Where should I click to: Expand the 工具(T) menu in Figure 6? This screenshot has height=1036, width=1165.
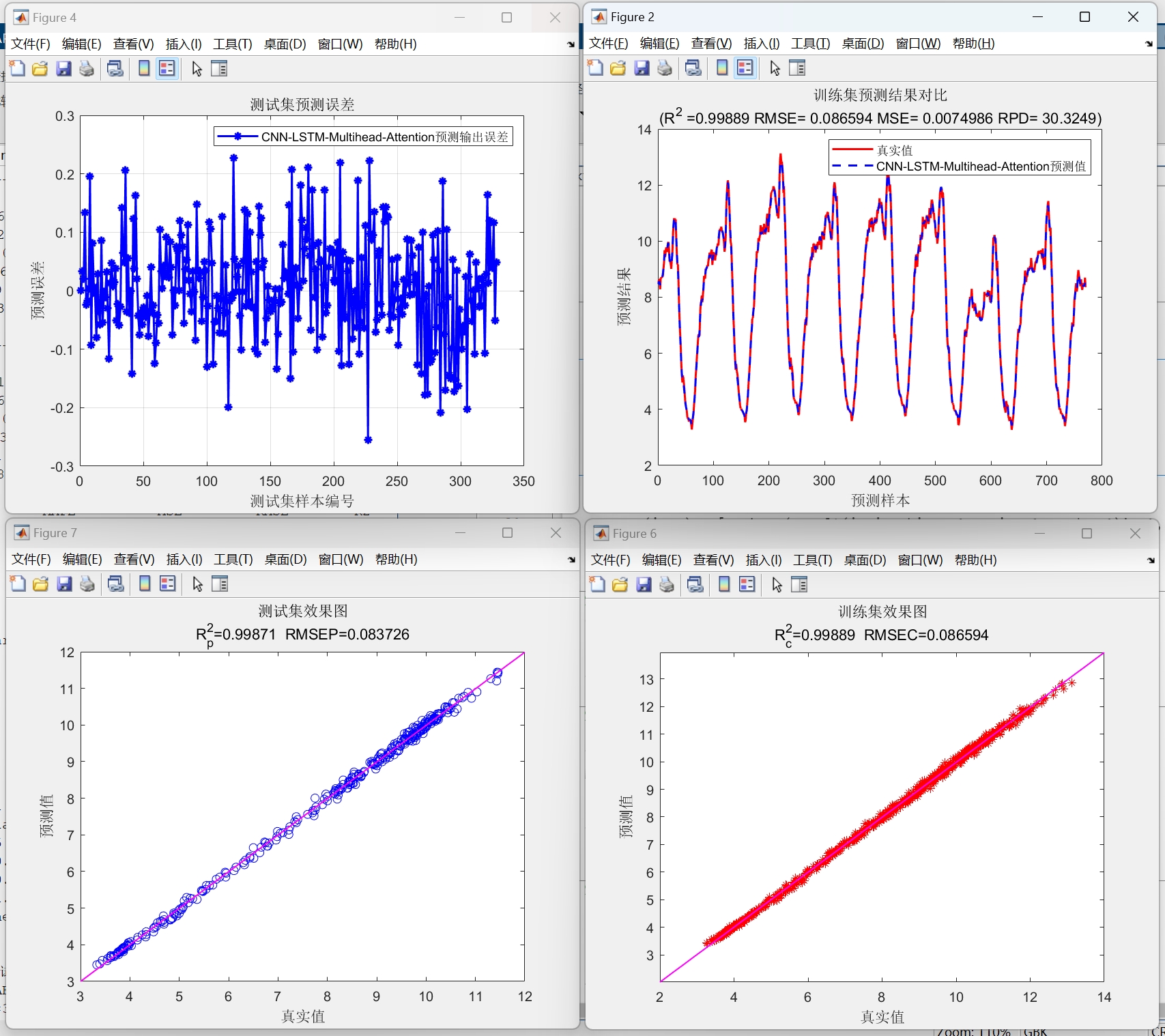point(811,560)
